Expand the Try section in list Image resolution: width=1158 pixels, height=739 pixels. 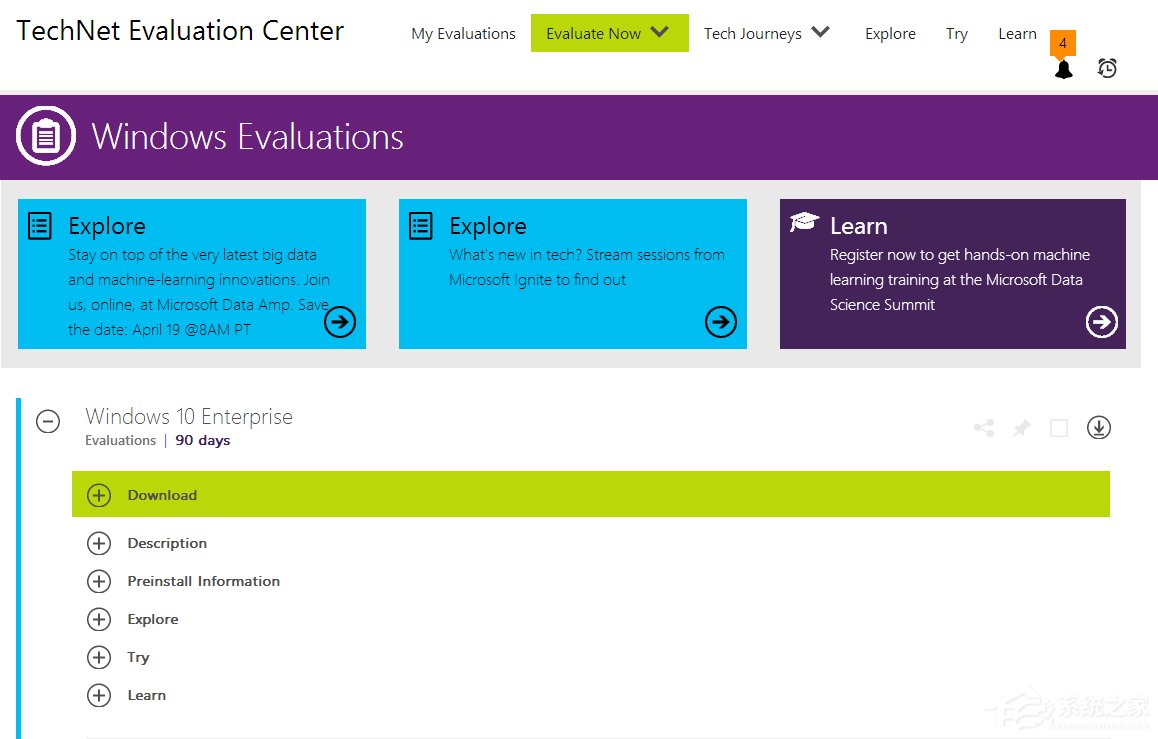[x=99, y=657]
